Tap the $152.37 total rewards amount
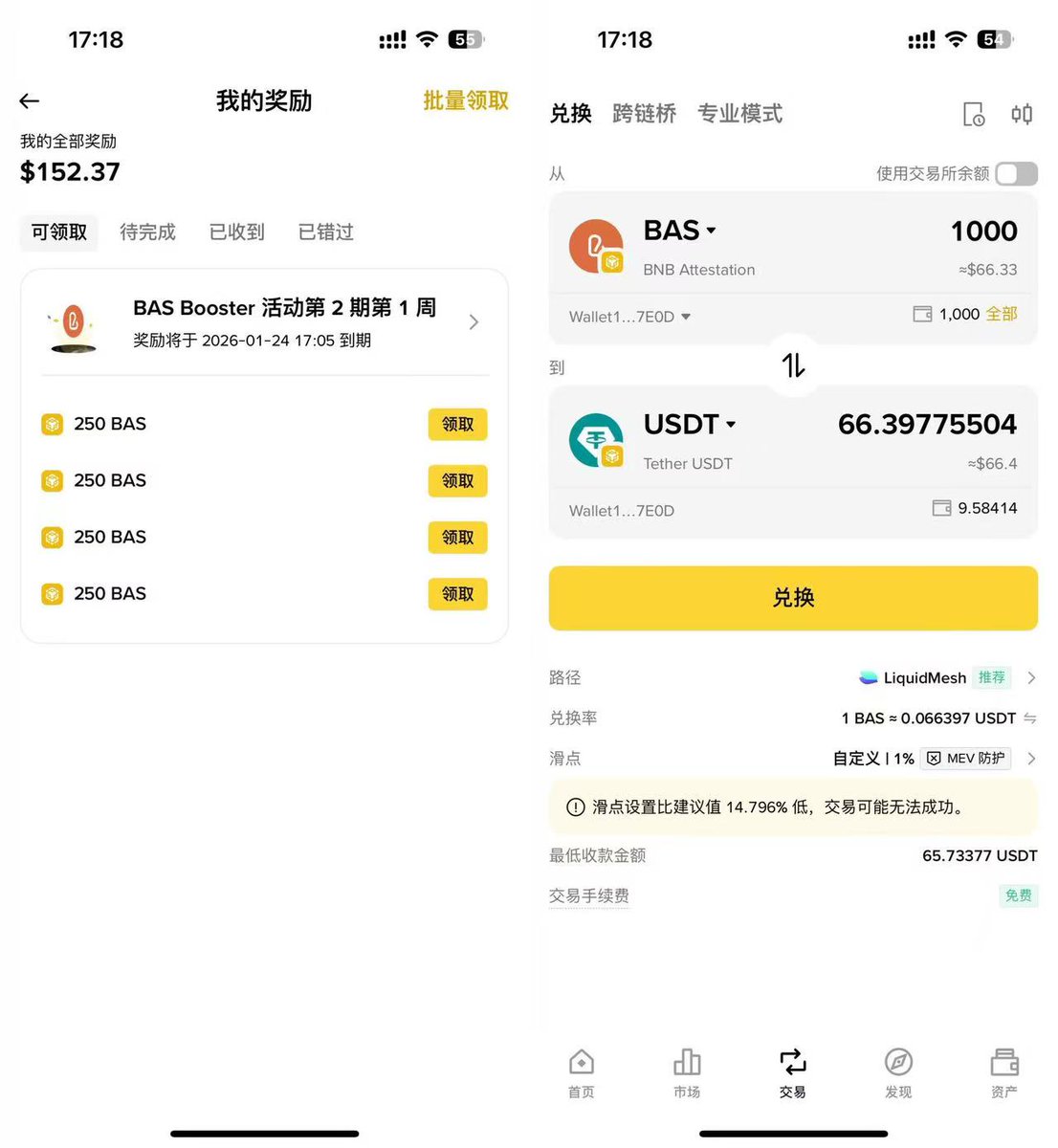Viewport: 1058px width, 1148px height. (70, 172)
